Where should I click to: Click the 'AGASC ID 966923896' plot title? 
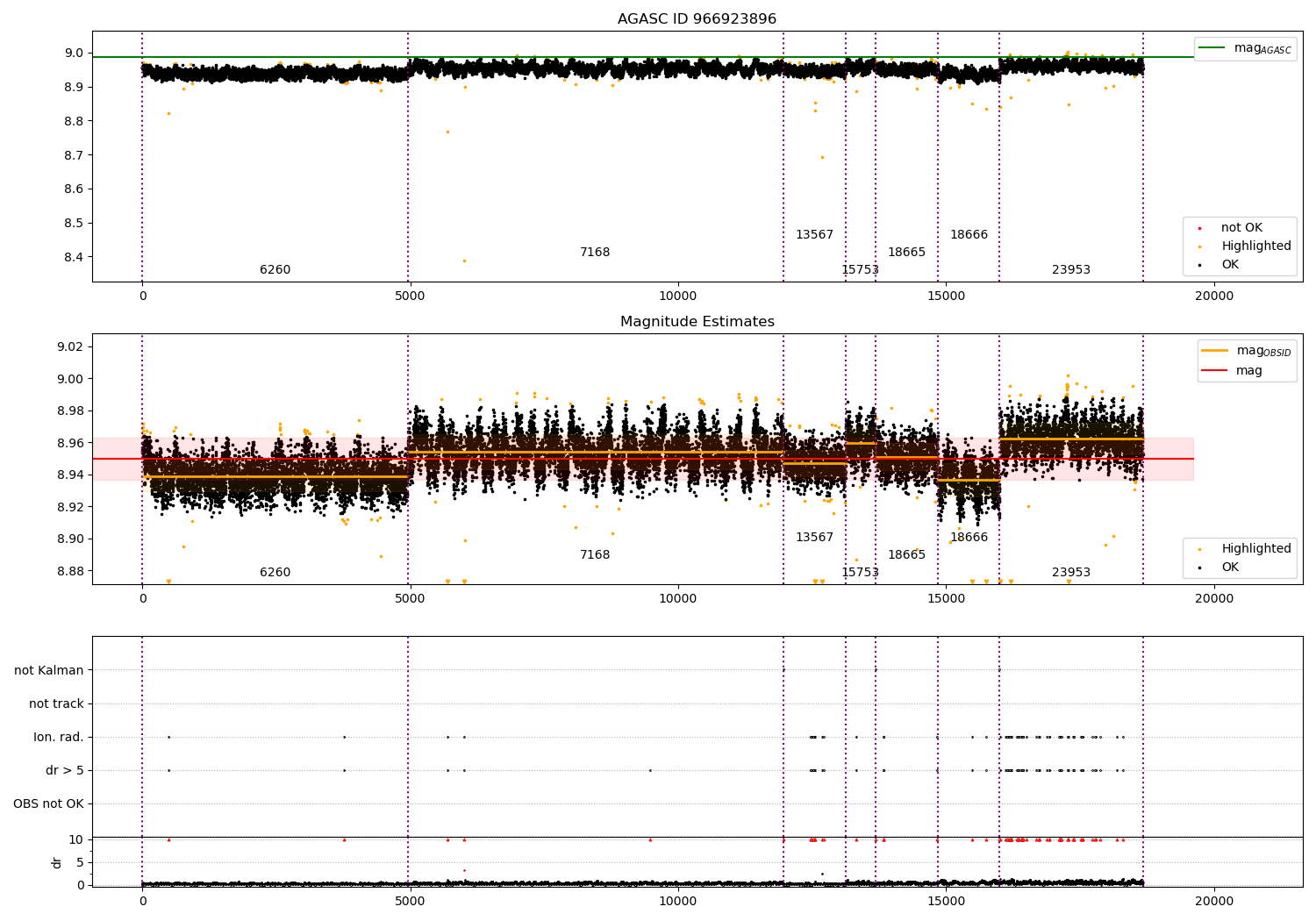click(x=697, y=19)
